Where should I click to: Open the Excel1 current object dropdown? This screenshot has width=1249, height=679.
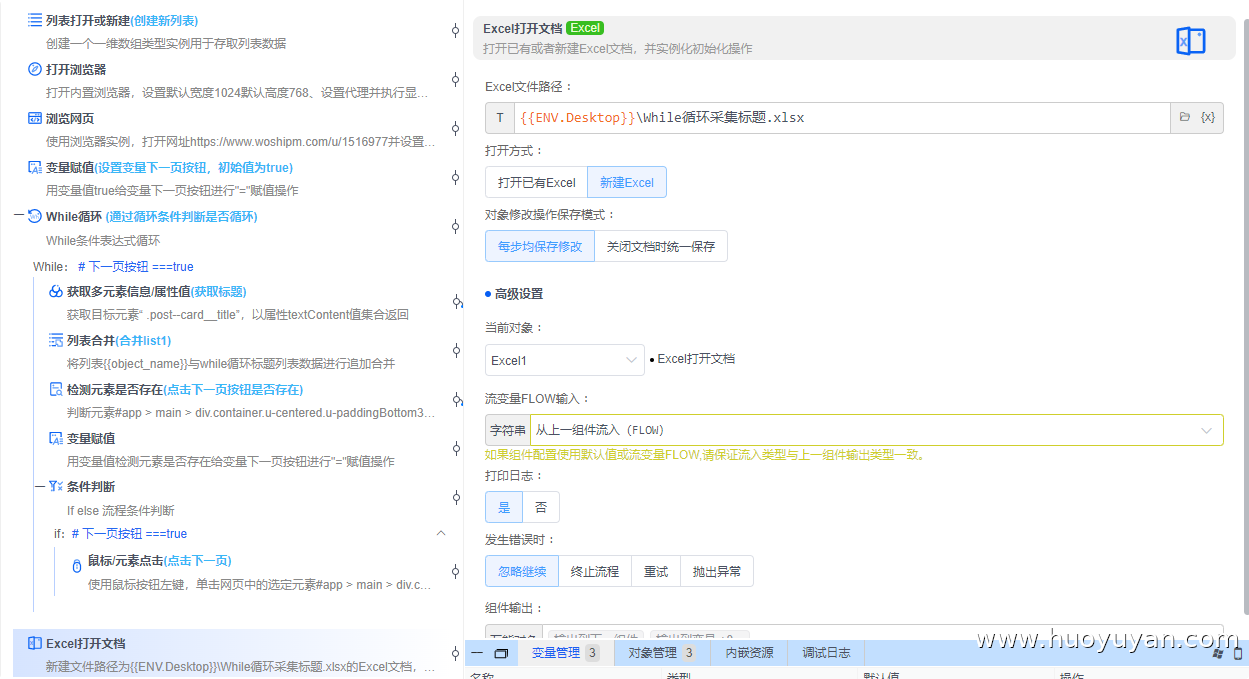tap(565, 360)
